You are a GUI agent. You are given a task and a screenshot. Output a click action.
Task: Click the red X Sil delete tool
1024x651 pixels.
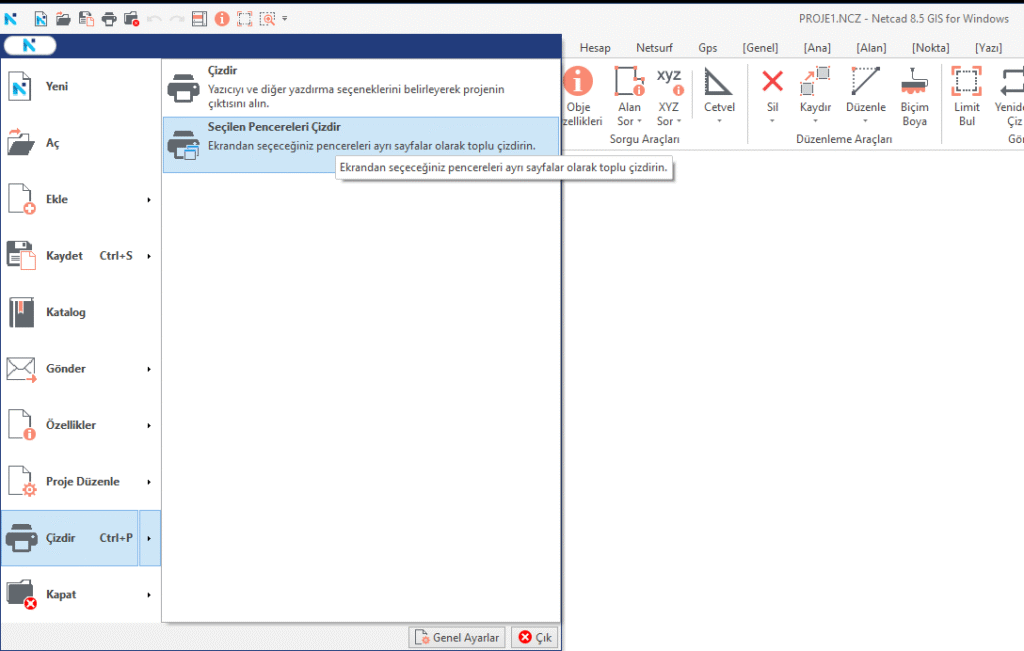(773, 96)
